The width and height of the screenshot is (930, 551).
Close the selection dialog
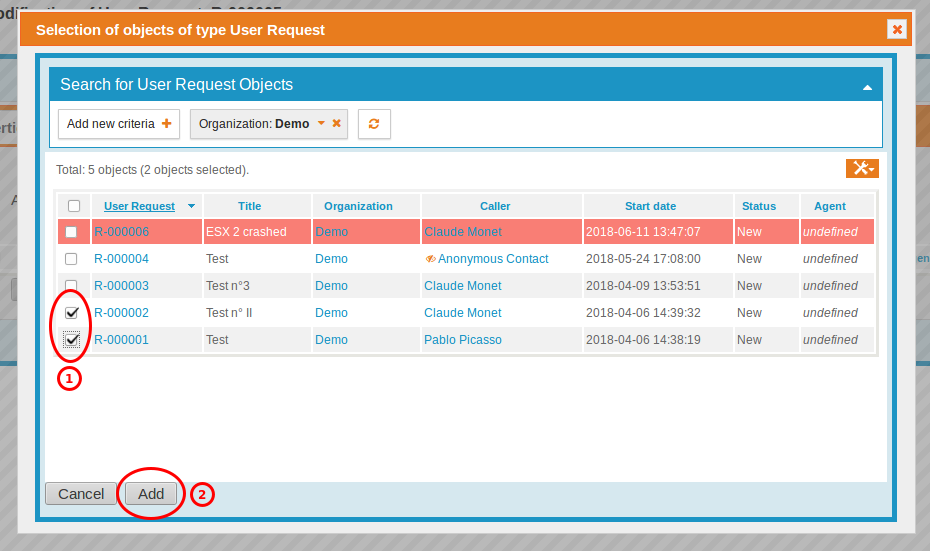tap(897, 29)
